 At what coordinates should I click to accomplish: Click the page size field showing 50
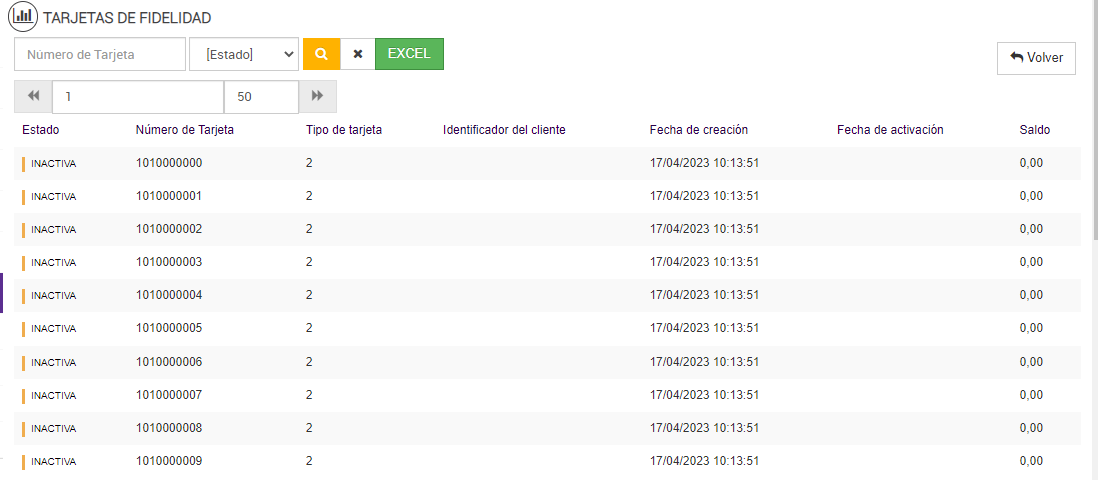click(261, 97)
